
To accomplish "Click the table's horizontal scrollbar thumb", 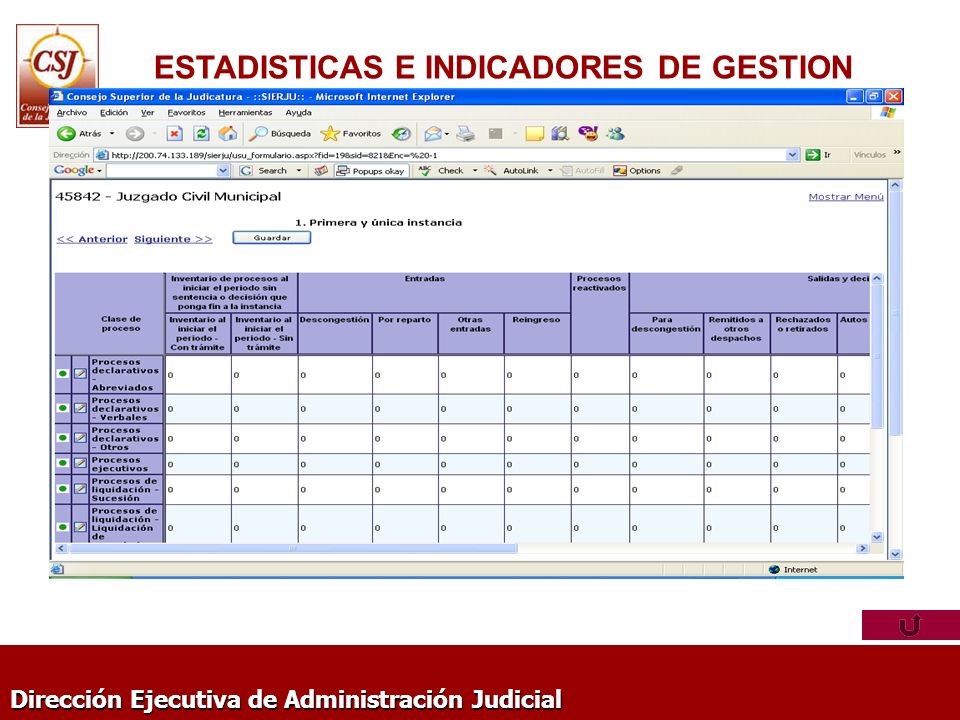I will pos(293,549).
